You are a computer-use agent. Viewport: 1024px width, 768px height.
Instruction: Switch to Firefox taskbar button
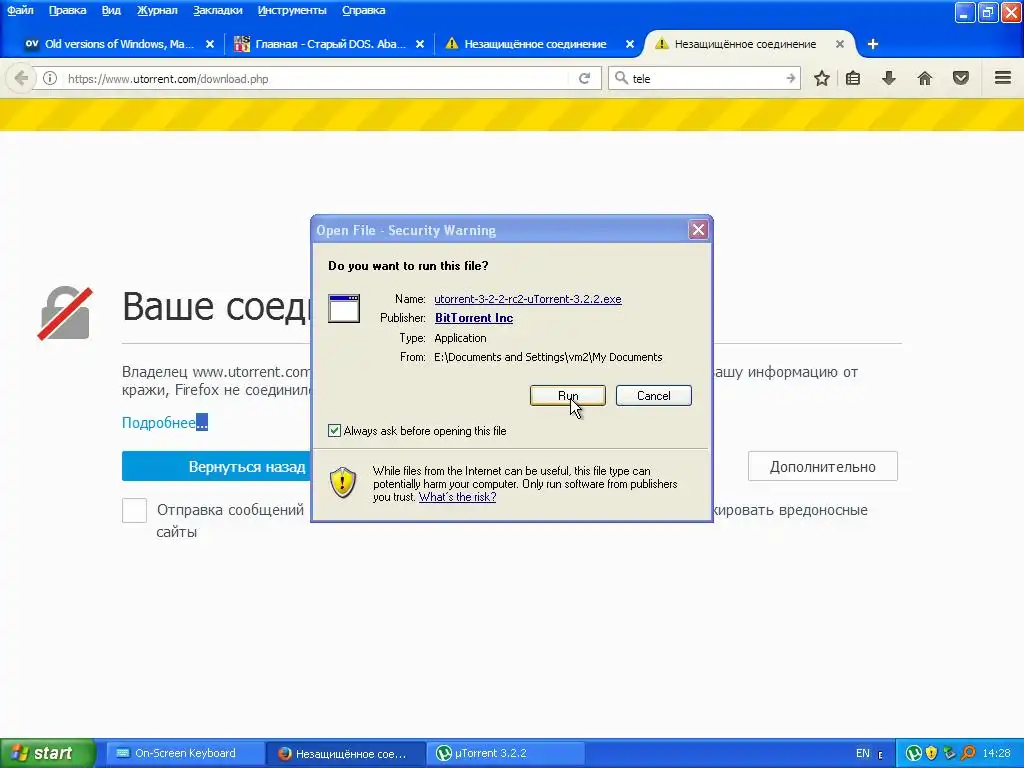tap(345, 753)
